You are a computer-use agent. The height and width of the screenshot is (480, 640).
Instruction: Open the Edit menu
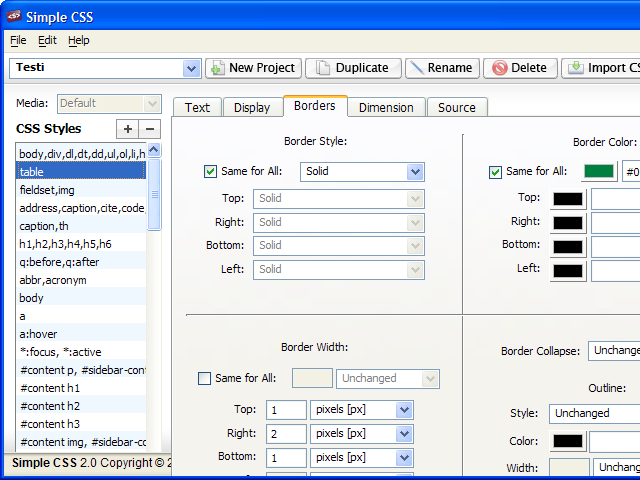(x=47, y=40)
